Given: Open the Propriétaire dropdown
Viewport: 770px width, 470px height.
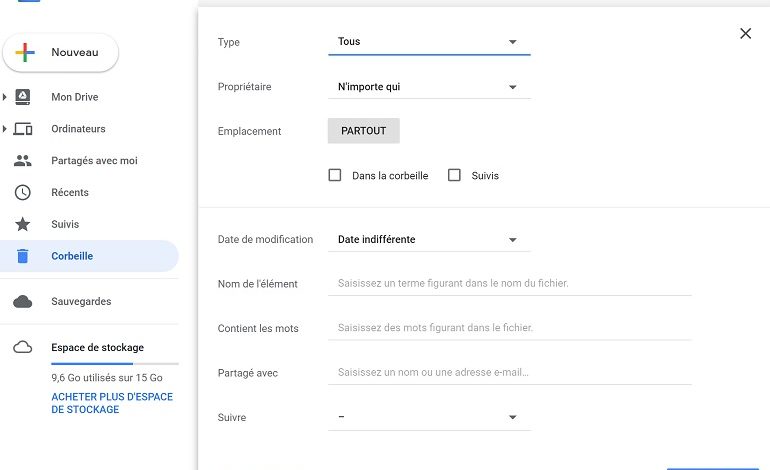Looking at the screenshot, I should (428, 87).
